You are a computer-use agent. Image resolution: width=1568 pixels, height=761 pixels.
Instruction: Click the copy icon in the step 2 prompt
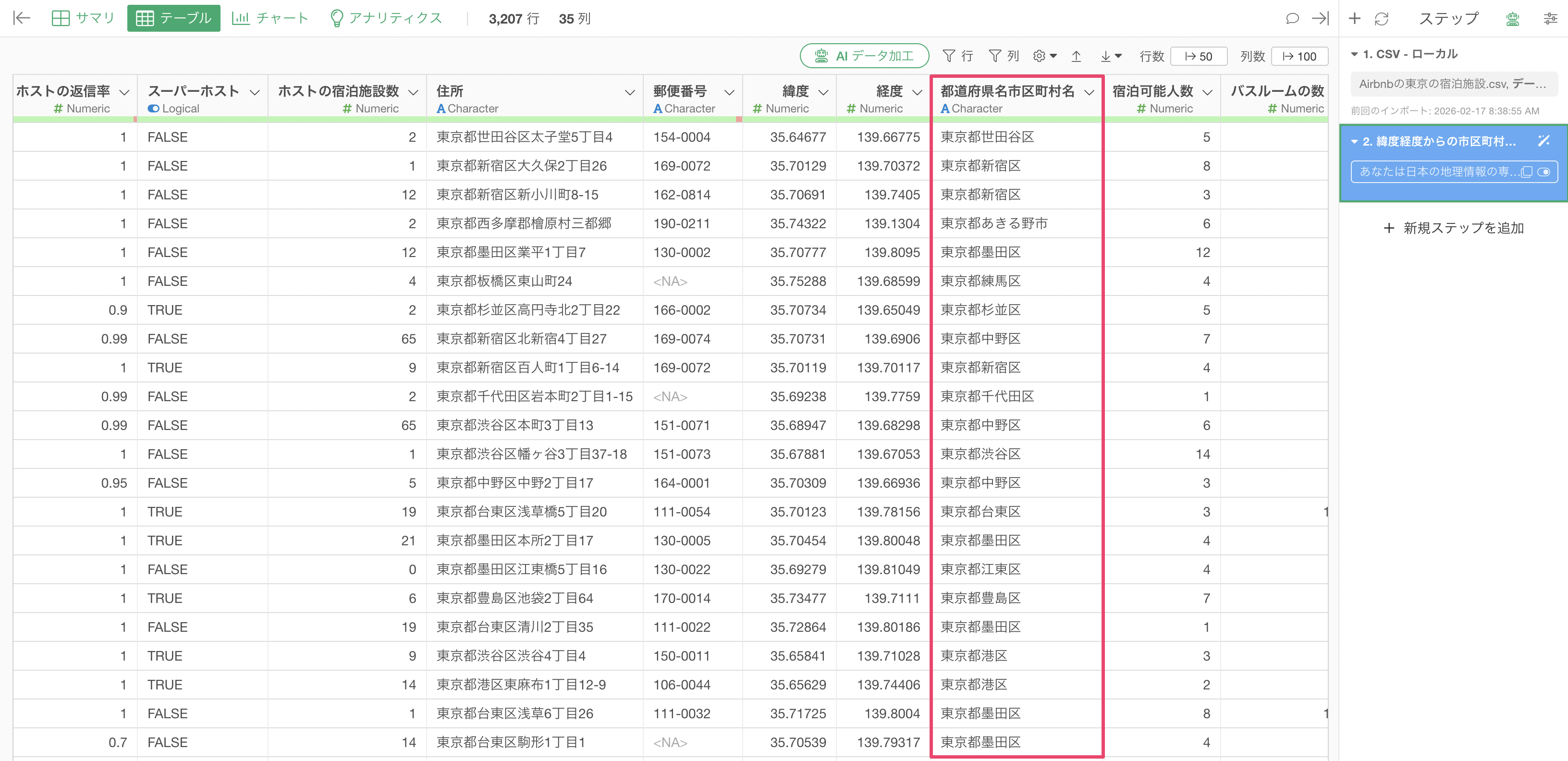click(x=1527, y=172)
